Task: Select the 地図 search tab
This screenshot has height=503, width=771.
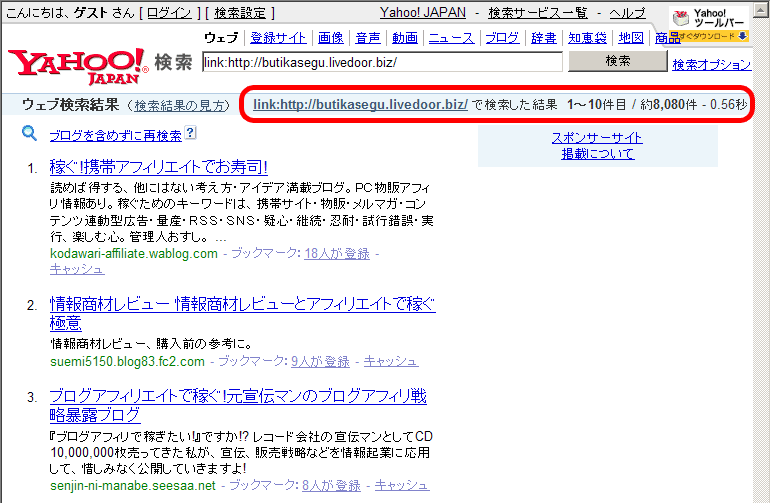Action: point(631,38)
